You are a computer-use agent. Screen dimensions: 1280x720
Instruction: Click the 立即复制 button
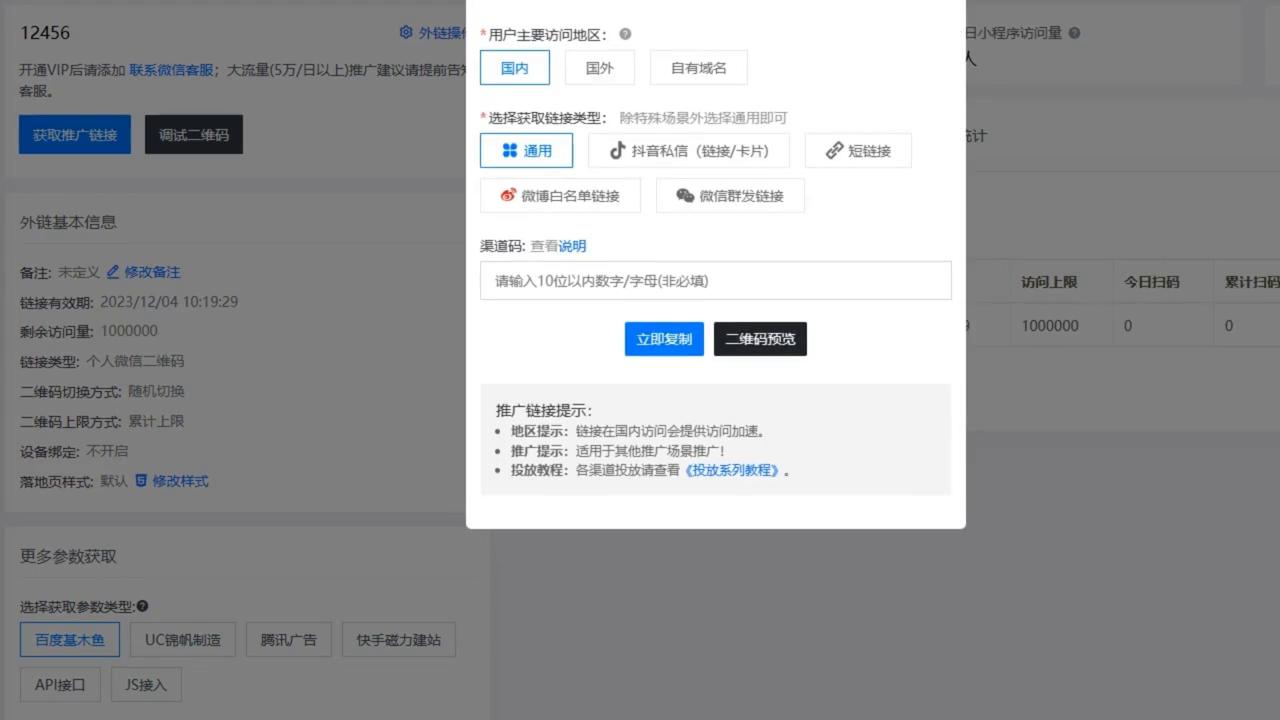664,339
